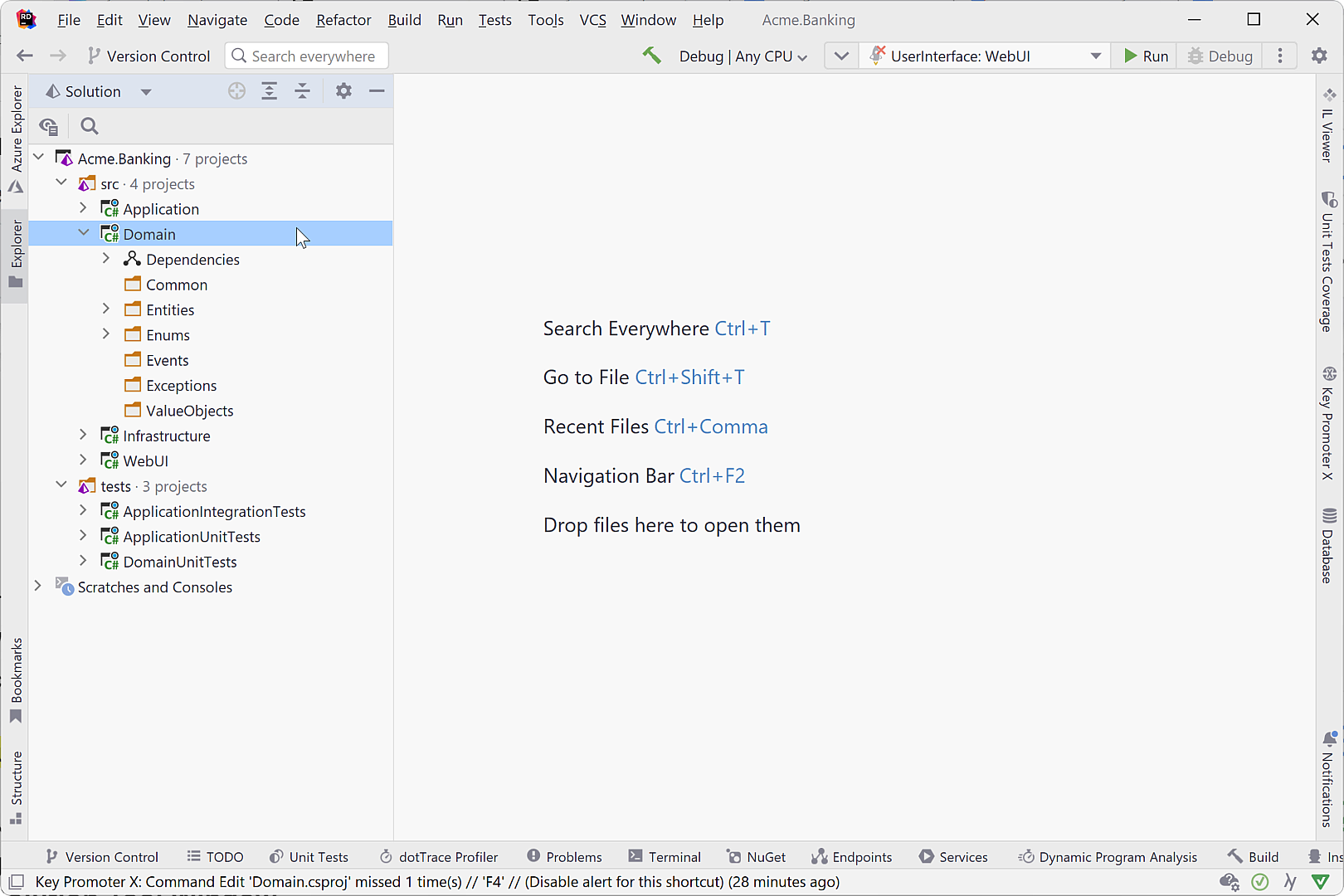Open the IL Viewer tool window
This screenshot has height=896, width=1344.
[x=1328, y=124]
